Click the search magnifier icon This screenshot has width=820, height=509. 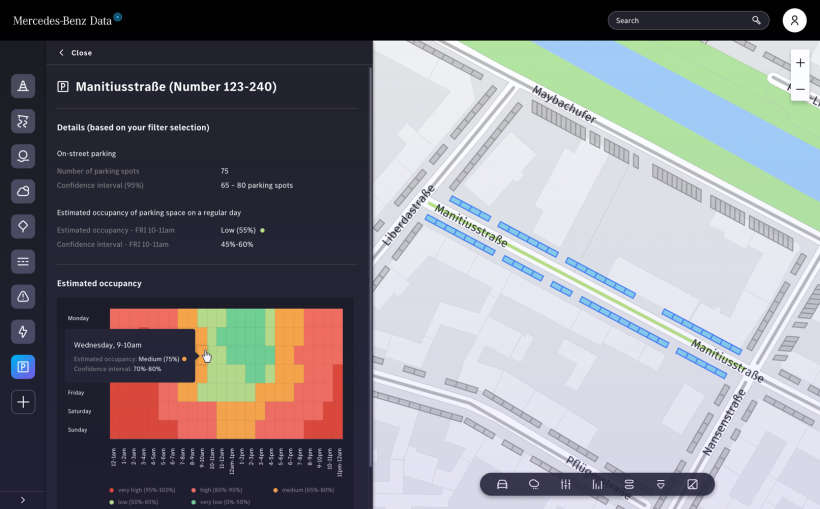tap(756, 20)
